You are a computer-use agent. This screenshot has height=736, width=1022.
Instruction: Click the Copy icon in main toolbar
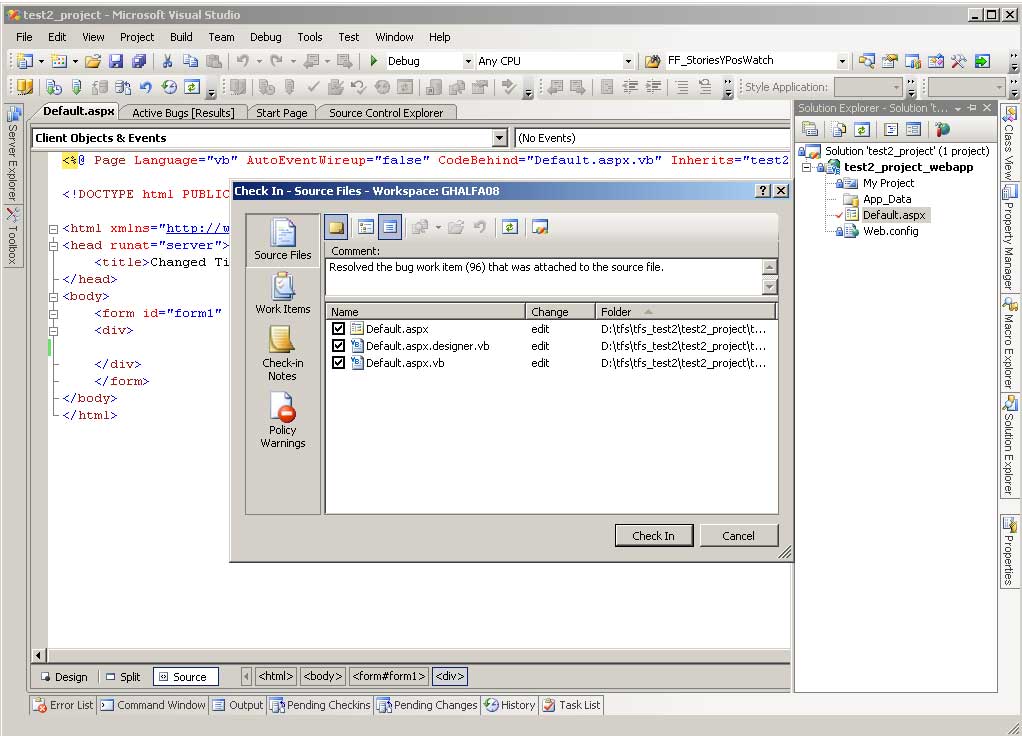(190, 61)
